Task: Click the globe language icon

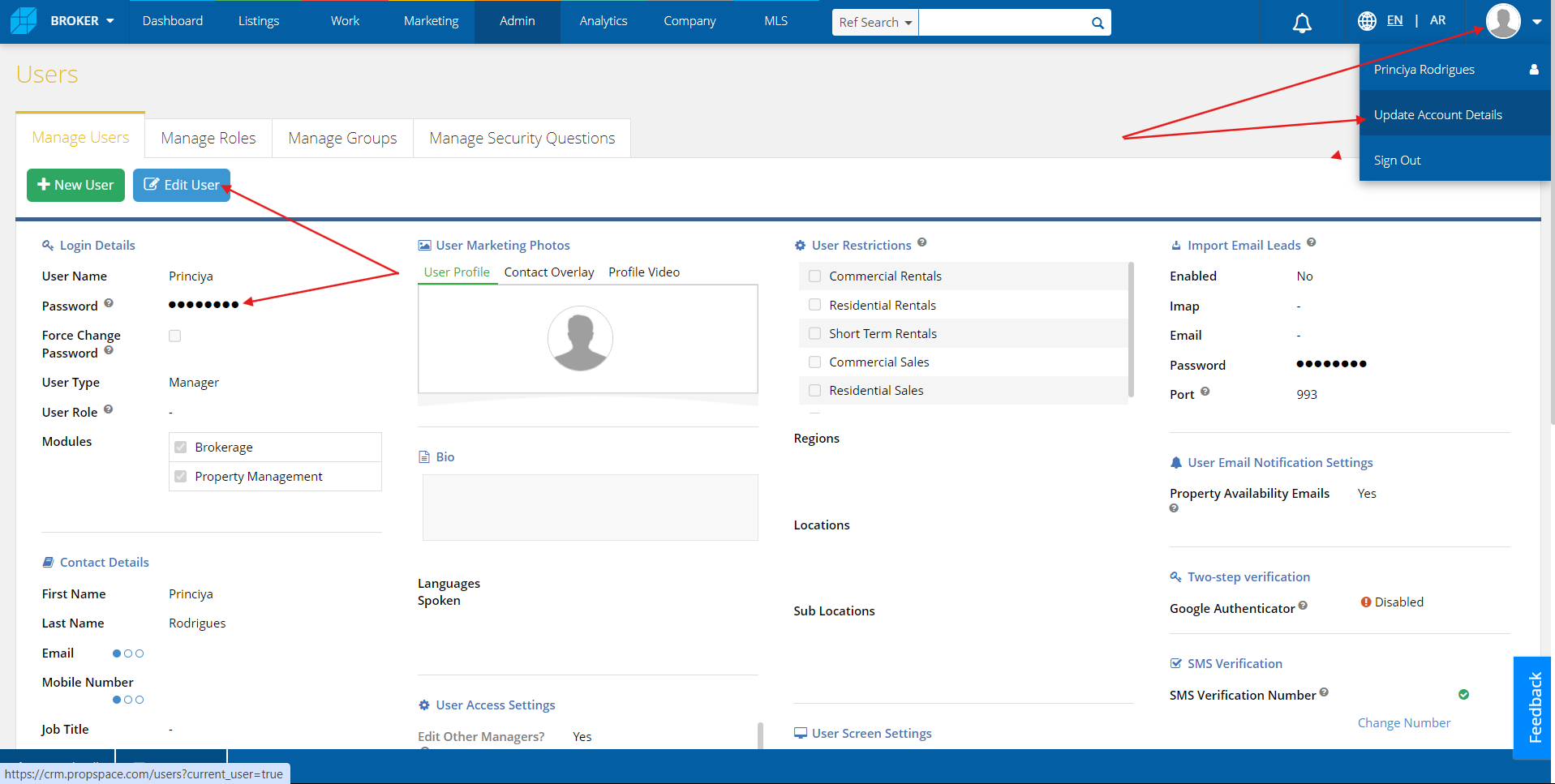Action: pyautogui.click(x=1367, y=21)
